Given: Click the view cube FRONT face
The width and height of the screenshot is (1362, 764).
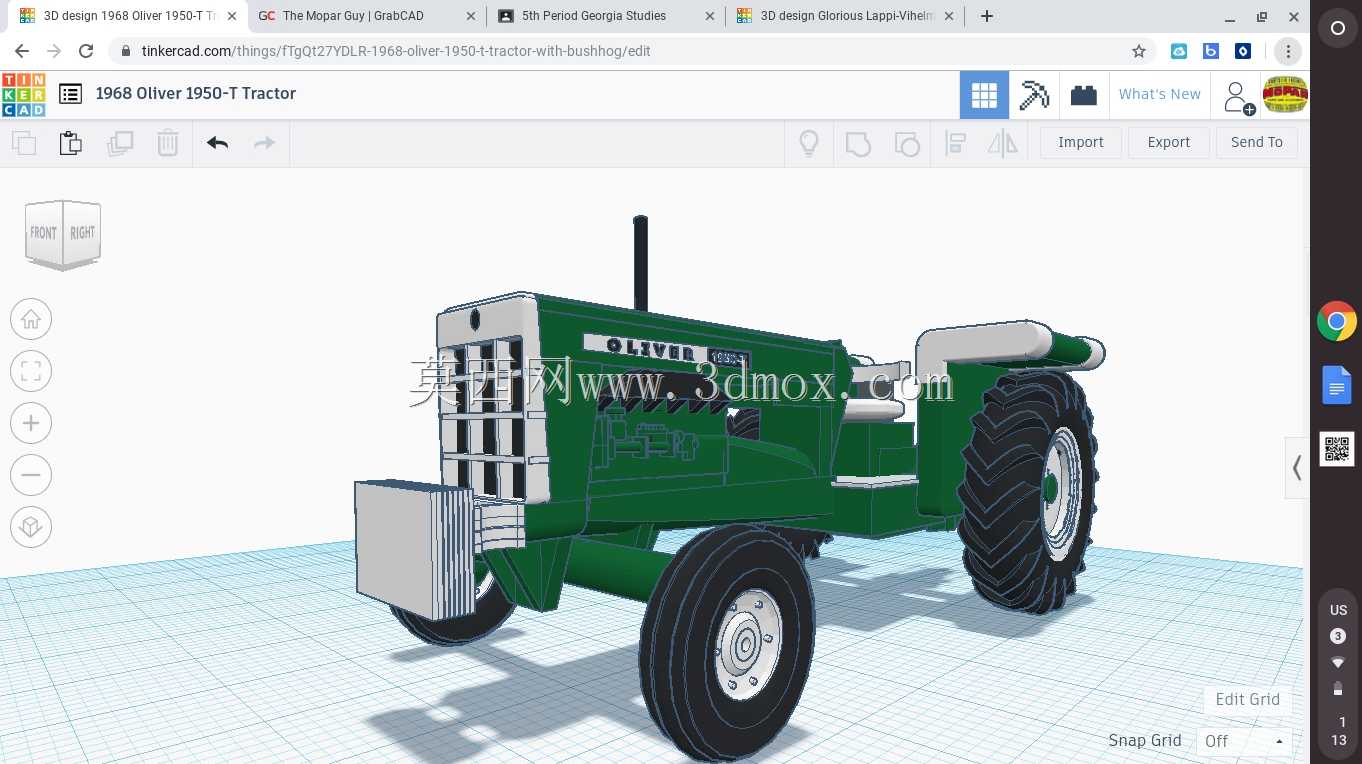Looking at the screenshot, I should coord(43,233).
